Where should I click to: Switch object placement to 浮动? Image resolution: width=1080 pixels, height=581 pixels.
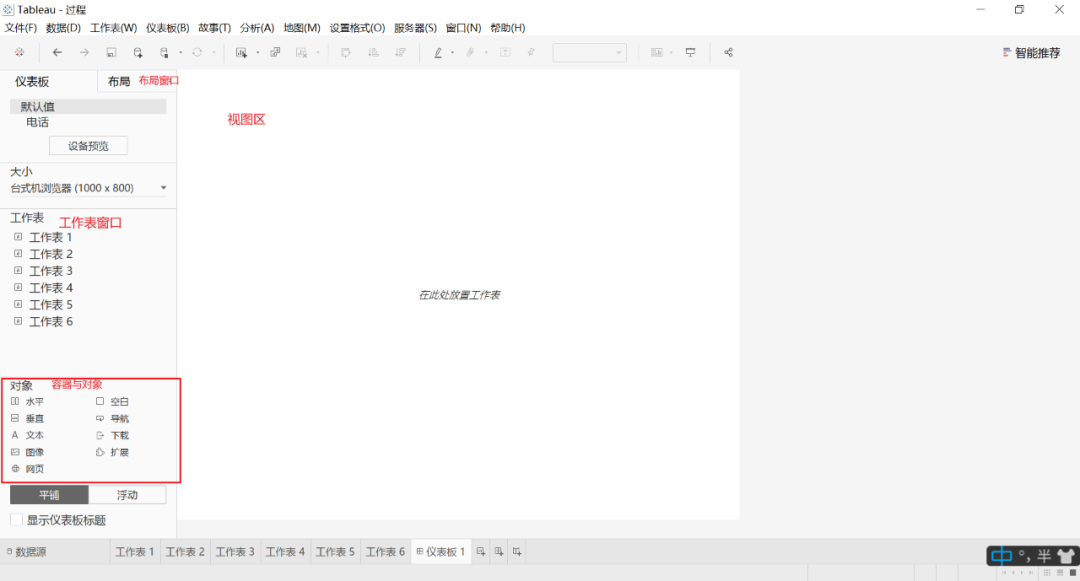coord(125,494)
